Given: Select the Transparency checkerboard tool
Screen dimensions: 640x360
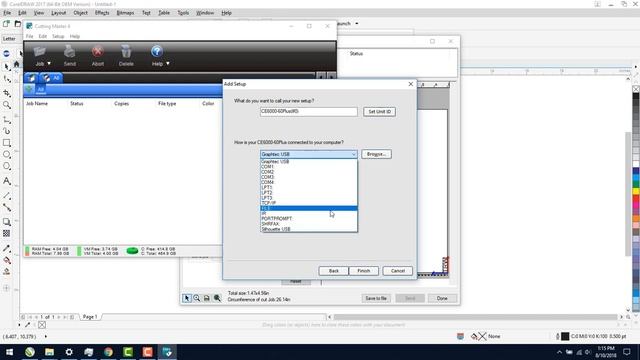Looking at the screenshot, I should [x=7, y=233].
